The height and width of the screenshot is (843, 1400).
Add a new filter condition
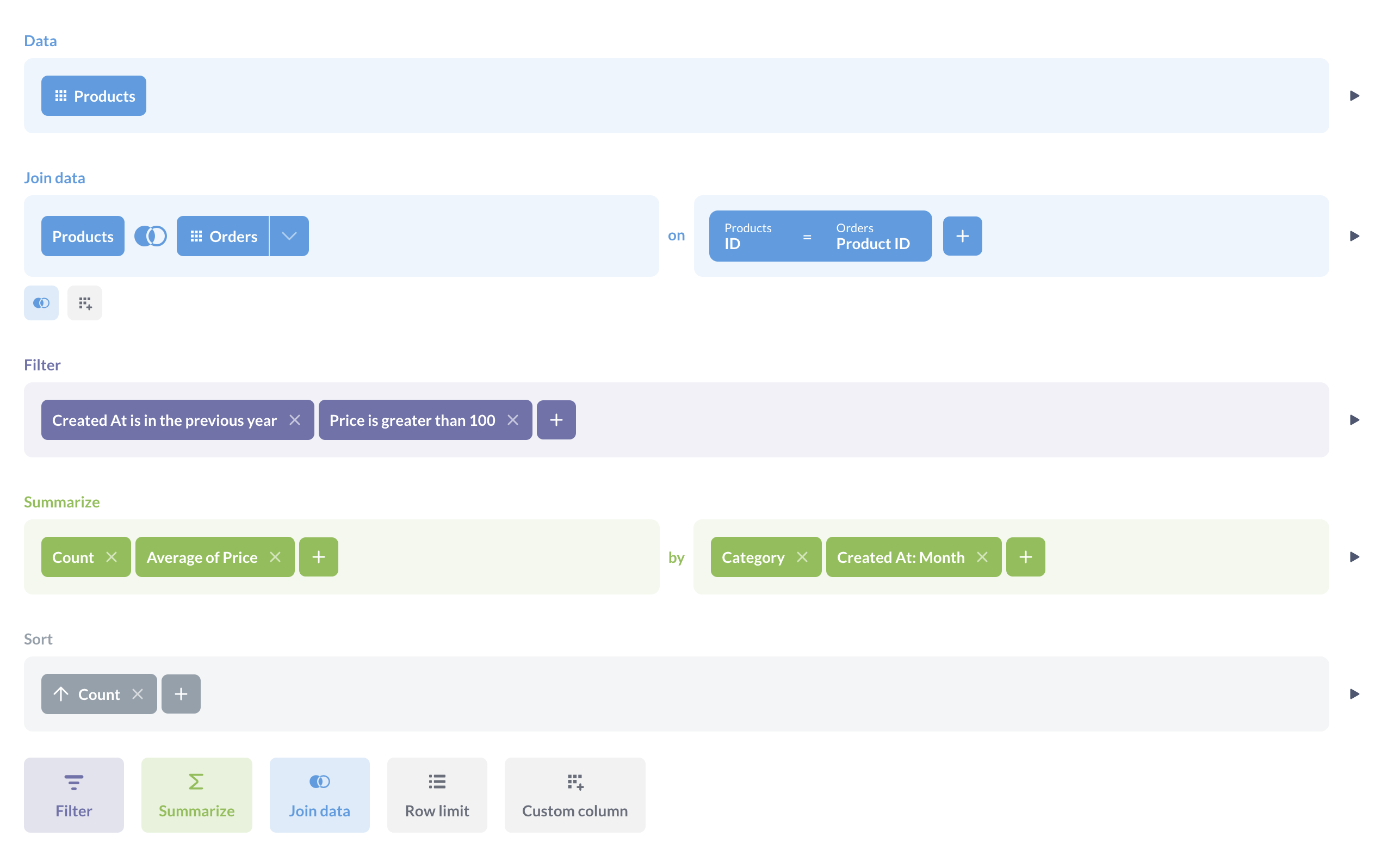point(556,420)
